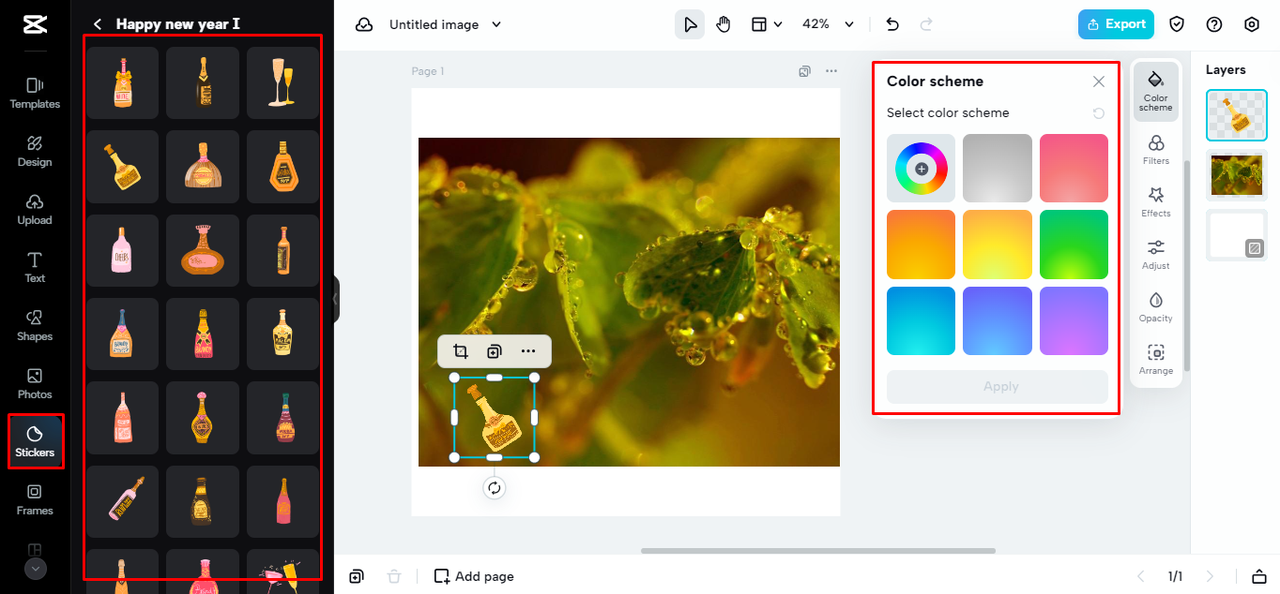Crop the selected sticker

tap(460, 351)
